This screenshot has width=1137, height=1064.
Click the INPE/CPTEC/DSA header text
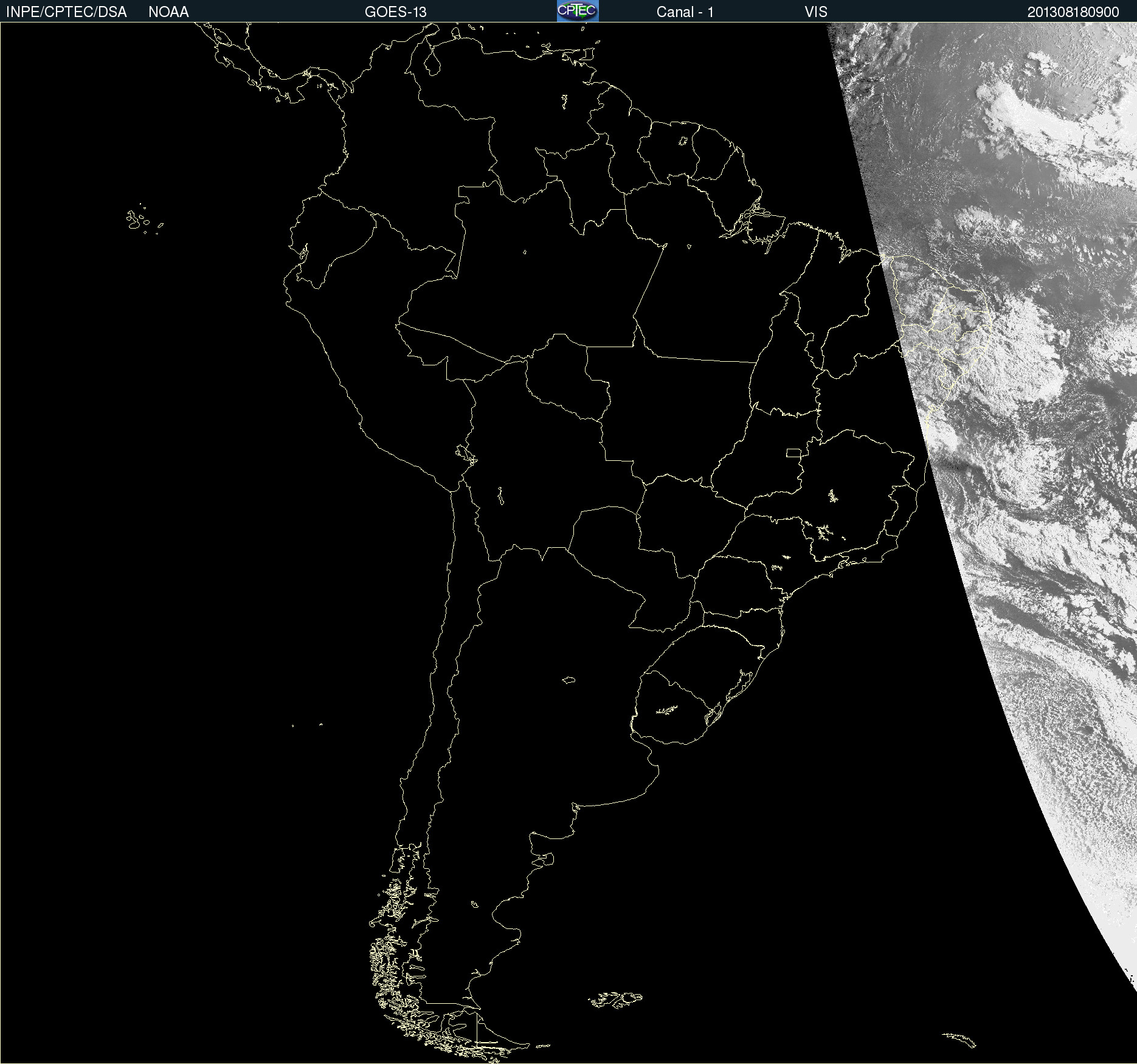(66, 12)
